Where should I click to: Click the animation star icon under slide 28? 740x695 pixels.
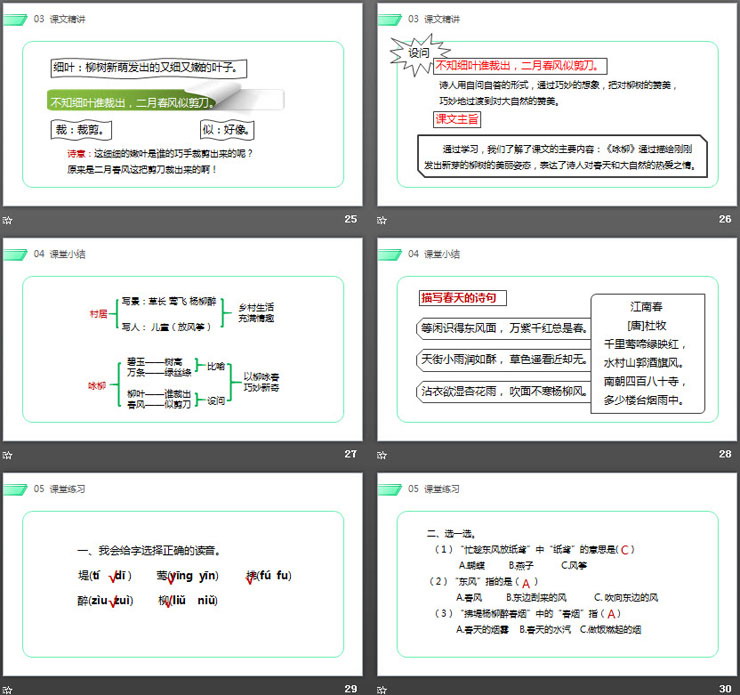[382, 455]
